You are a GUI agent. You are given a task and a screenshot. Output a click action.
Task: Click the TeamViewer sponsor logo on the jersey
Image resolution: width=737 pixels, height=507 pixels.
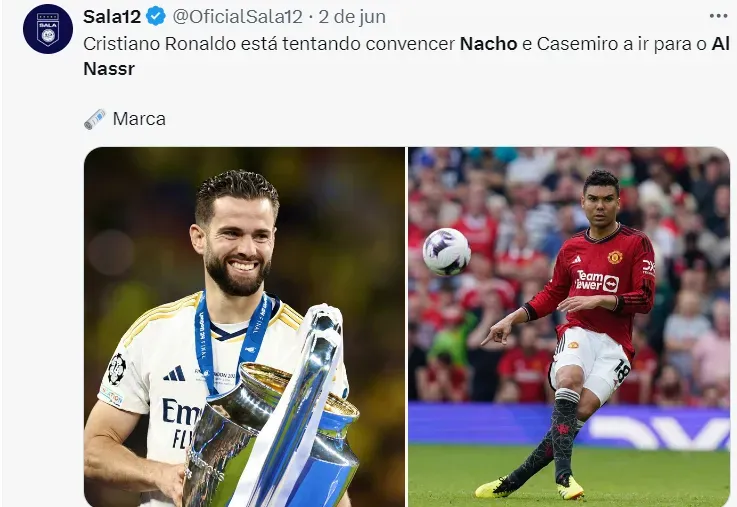click(x=597, y=281)
